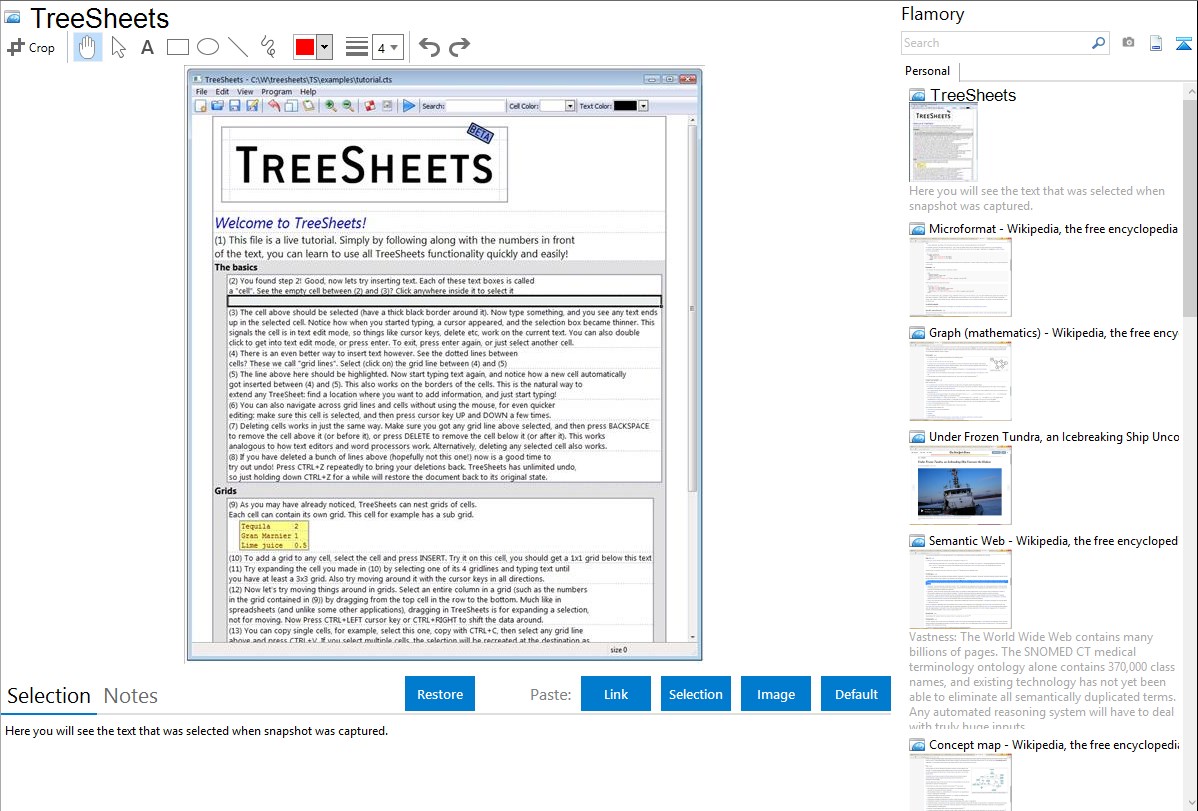This screenshot has width=1198, height=811.
Task: Click the red Undo arrow in TreeSheets
Action: pos(274,106)
